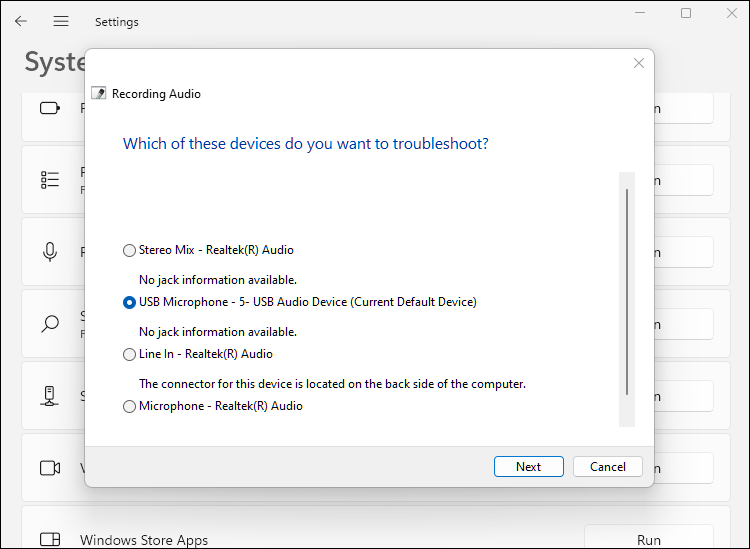Click the speech device icon in list
Image resolution: width=750 pixels, height=549 pixels.
pos(50,396)
